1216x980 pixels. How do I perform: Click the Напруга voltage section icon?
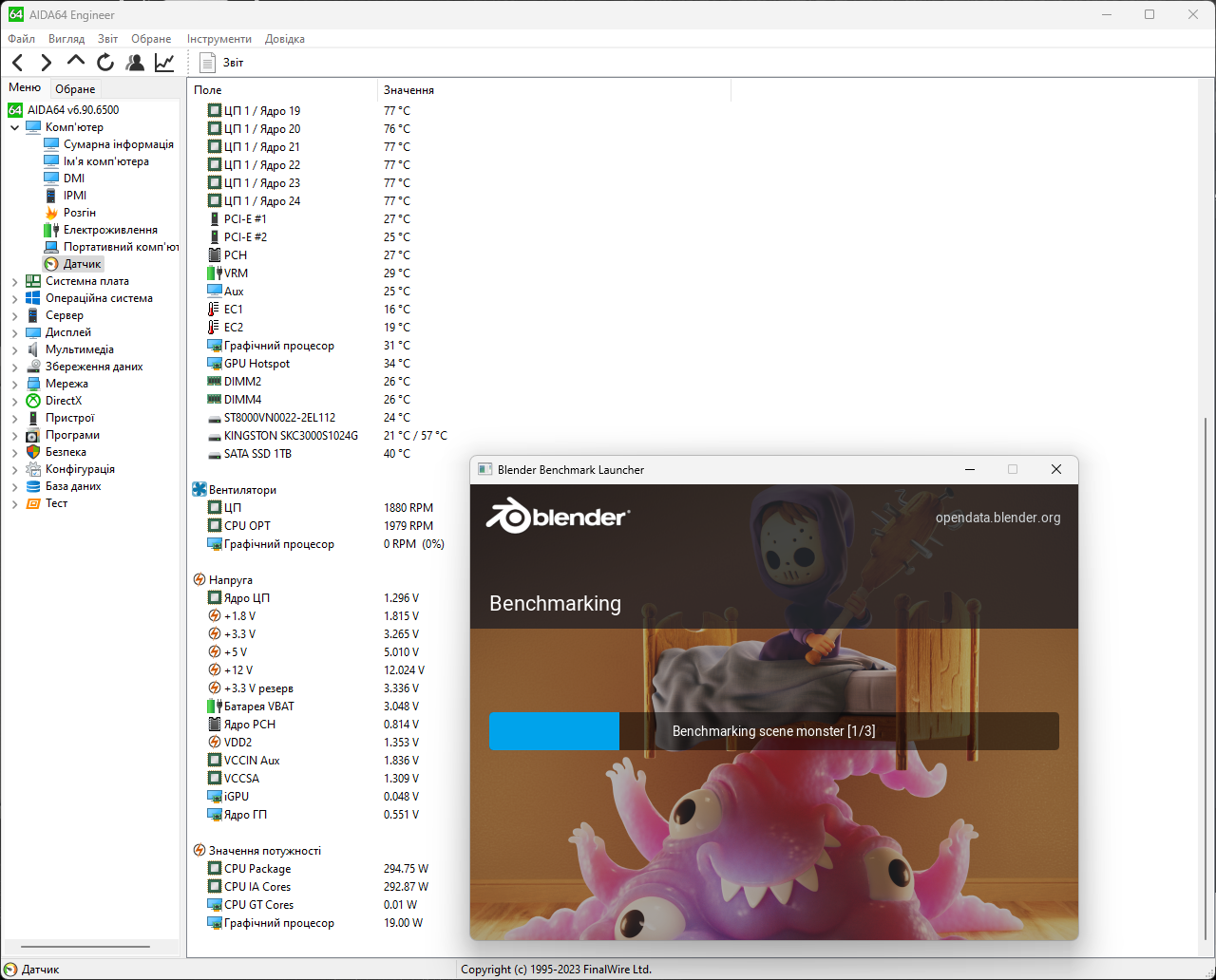[x=199, y=580]
